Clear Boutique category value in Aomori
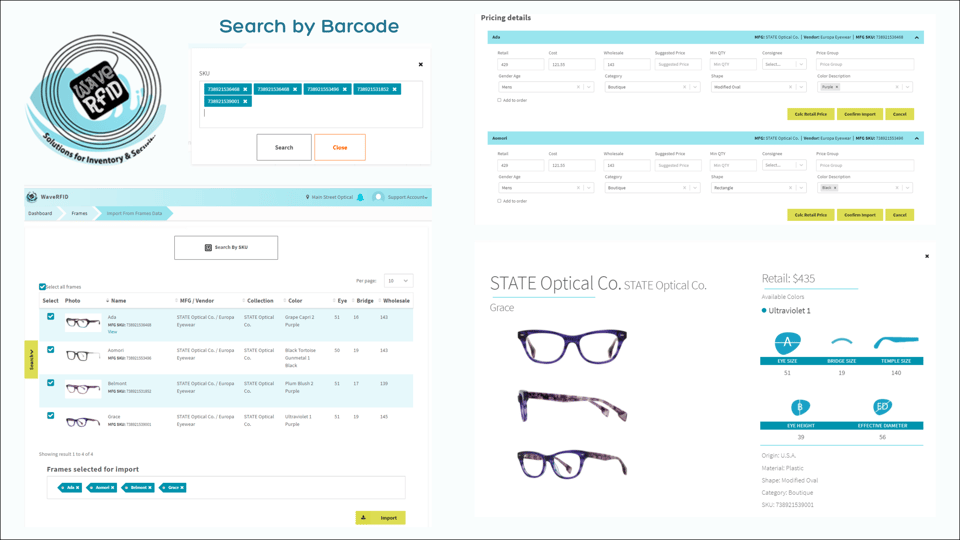960x540 pixels. coord(684,188)
